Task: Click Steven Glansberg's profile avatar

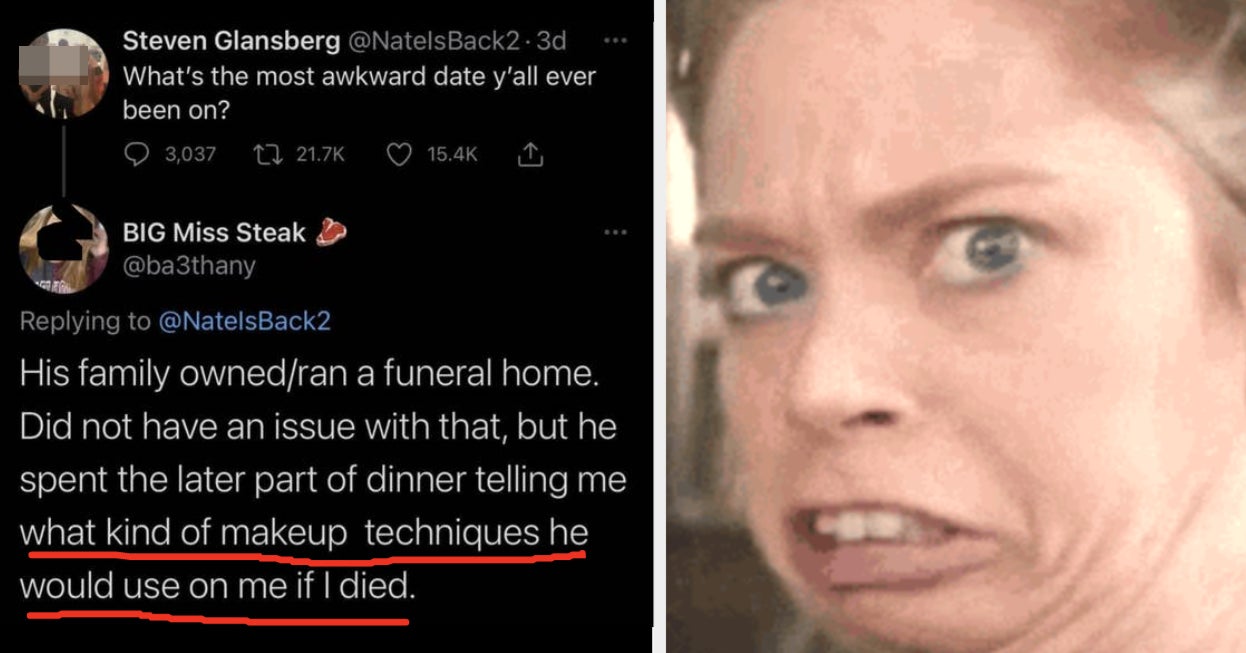Action: pos(63,72)
